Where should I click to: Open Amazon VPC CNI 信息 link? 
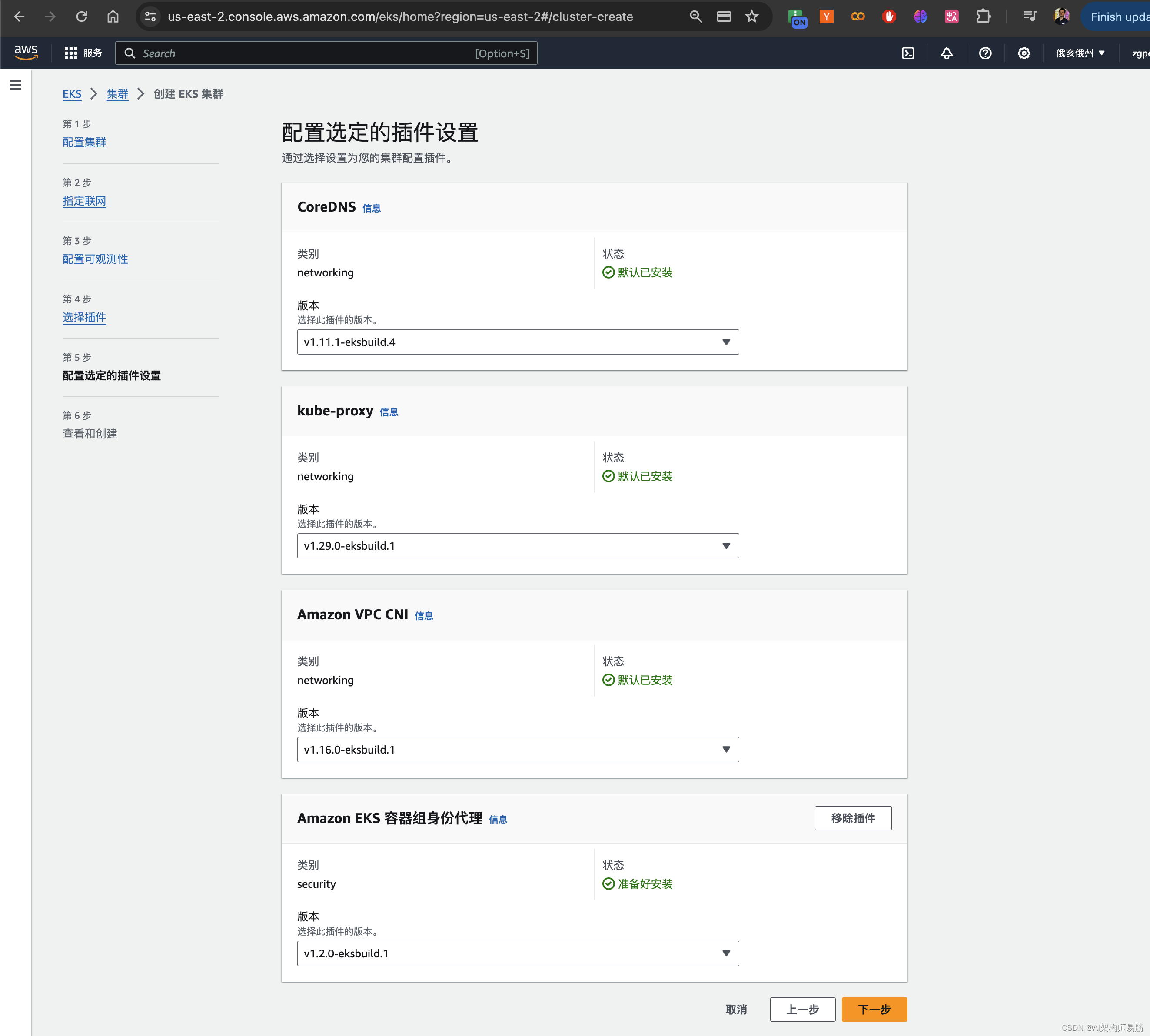pyautogui.click(x=424, y=616)
